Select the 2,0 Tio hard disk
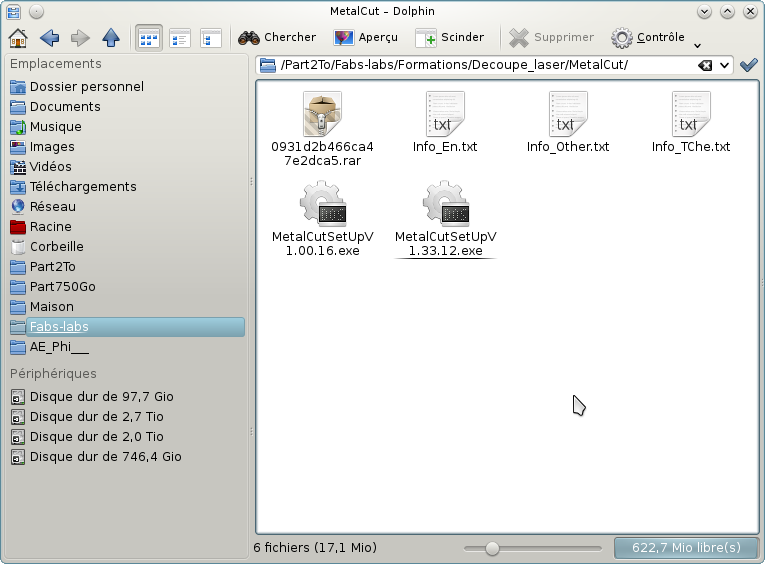The height and width of the screenshot is (564, 765). (127, 437)
